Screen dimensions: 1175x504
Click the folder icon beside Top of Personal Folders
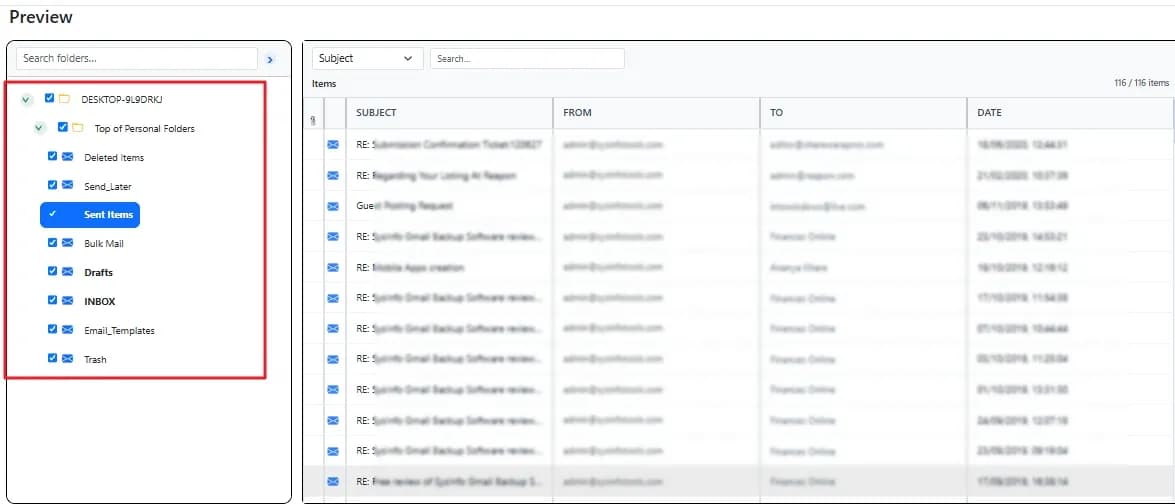pos(77,128)
